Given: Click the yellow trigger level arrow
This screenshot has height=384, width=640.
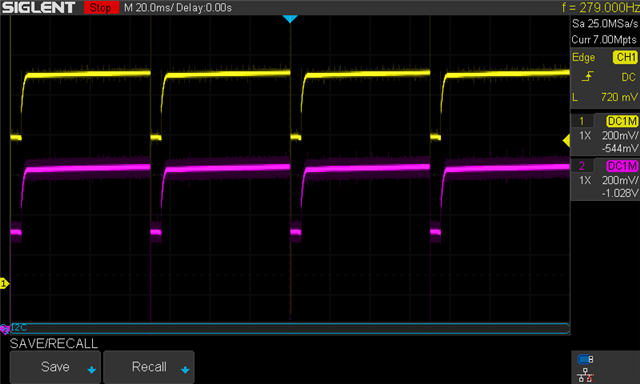Looking at the screenshot, I should tap(566, 141).
